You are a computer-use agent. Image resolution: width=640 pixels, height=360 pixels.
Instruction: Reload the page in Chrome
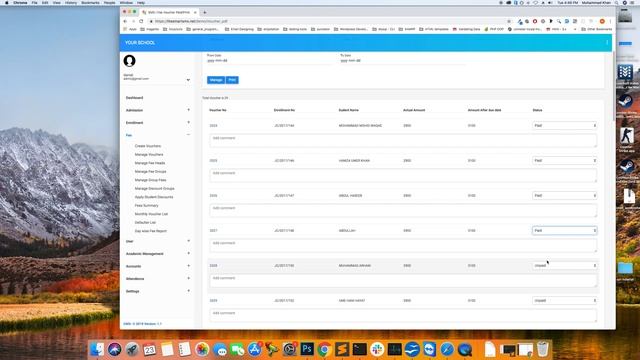point(141,21)
